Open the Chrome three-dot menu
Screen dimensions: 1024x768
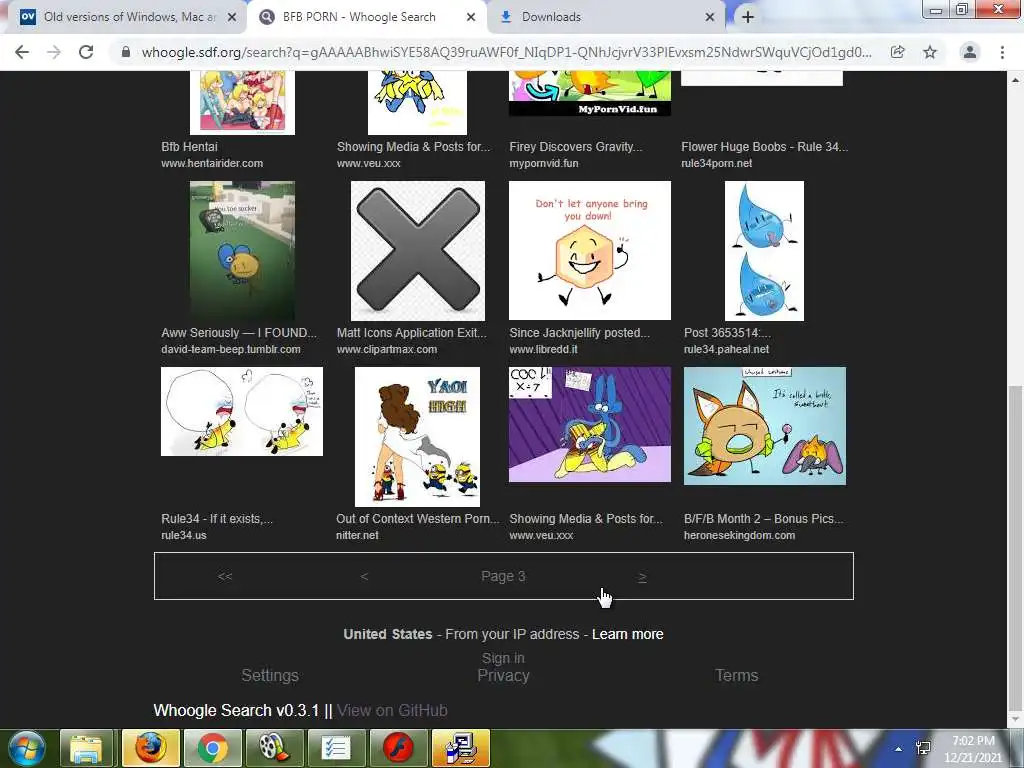(x=1002, y=52)
